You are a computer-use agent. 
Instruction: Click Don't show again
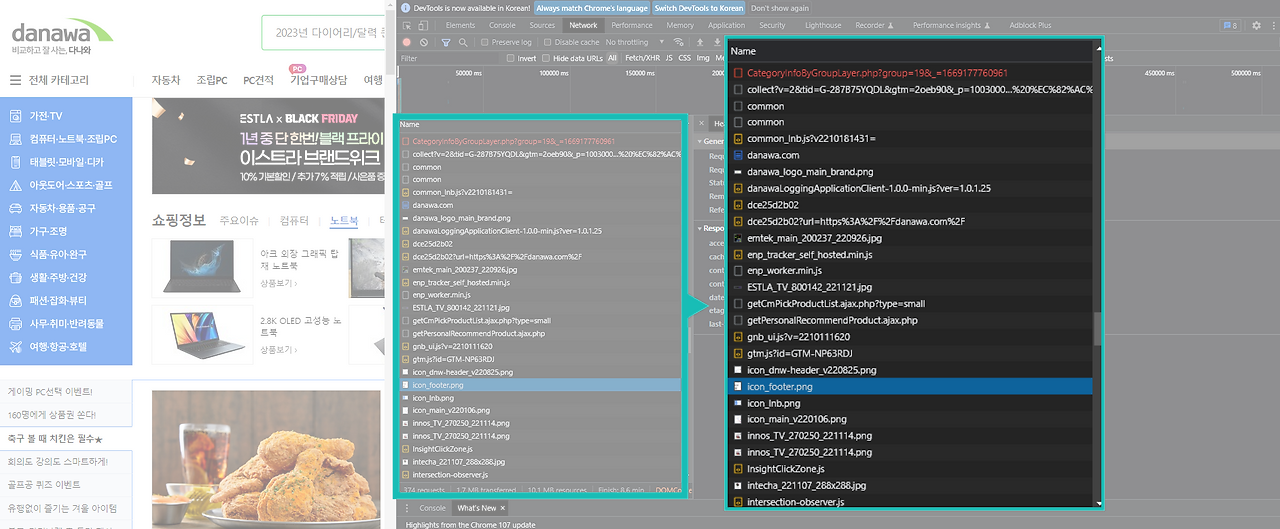[779, 7]
